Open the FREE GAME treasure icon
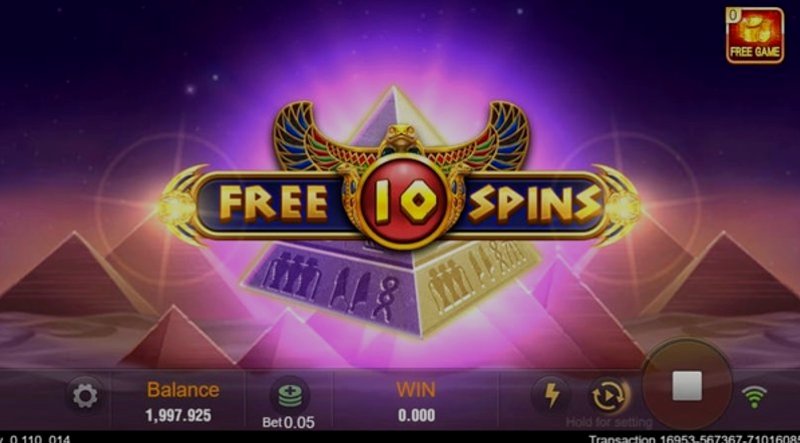Screen dimensions: 800x443 (x=755, y=36)
